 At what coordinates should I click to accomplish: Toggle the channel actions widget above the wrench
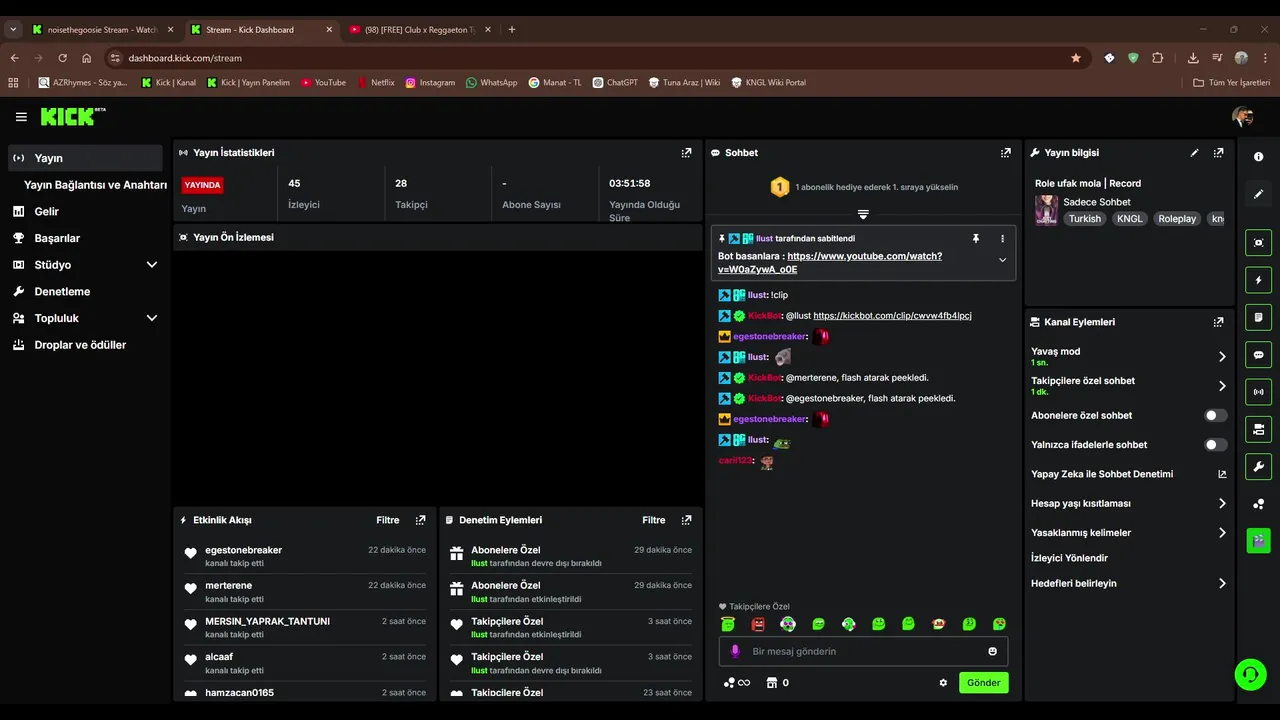tap(1258, 429)
